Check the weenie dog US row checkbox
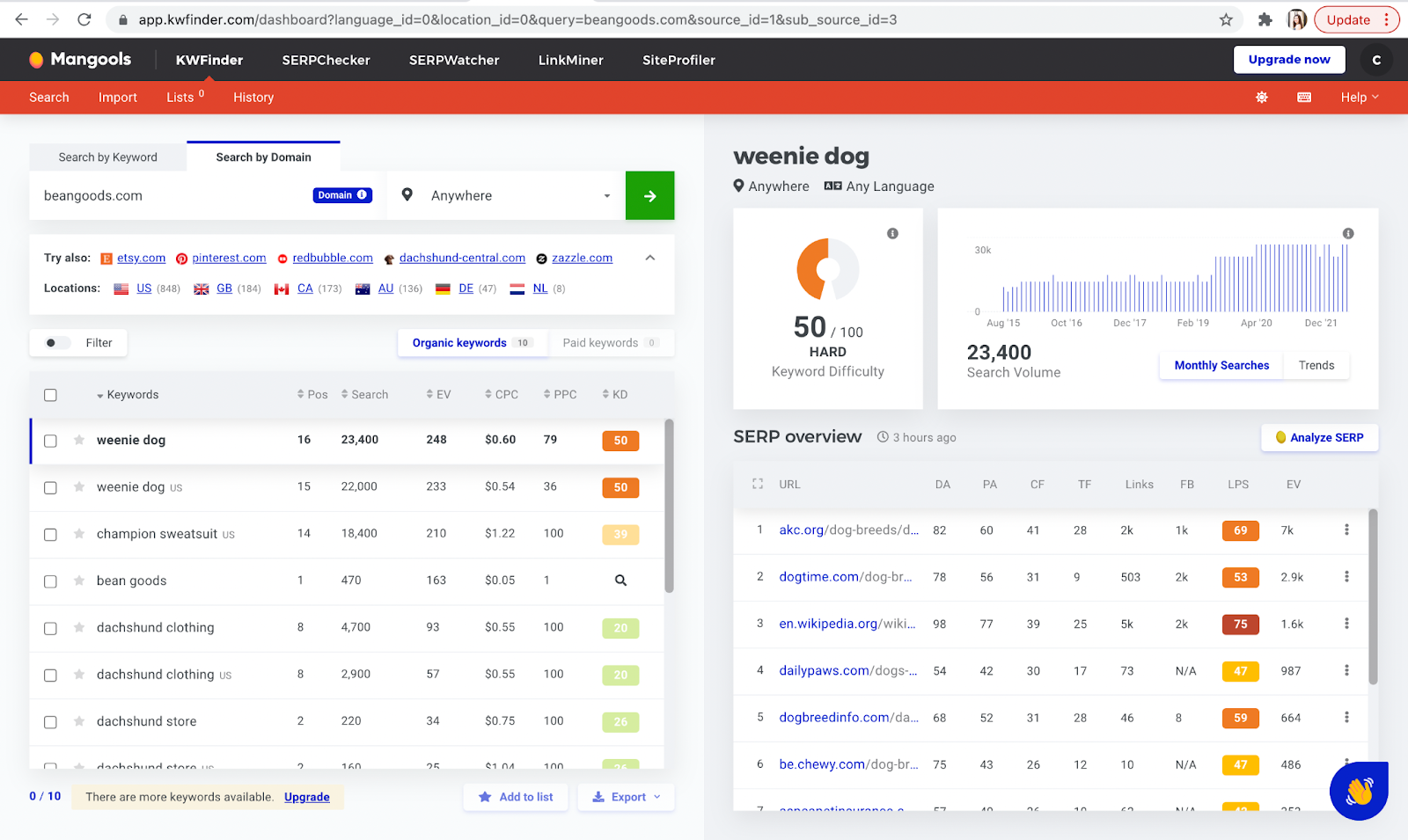The image size is (1408, 840). coord(50,487)
